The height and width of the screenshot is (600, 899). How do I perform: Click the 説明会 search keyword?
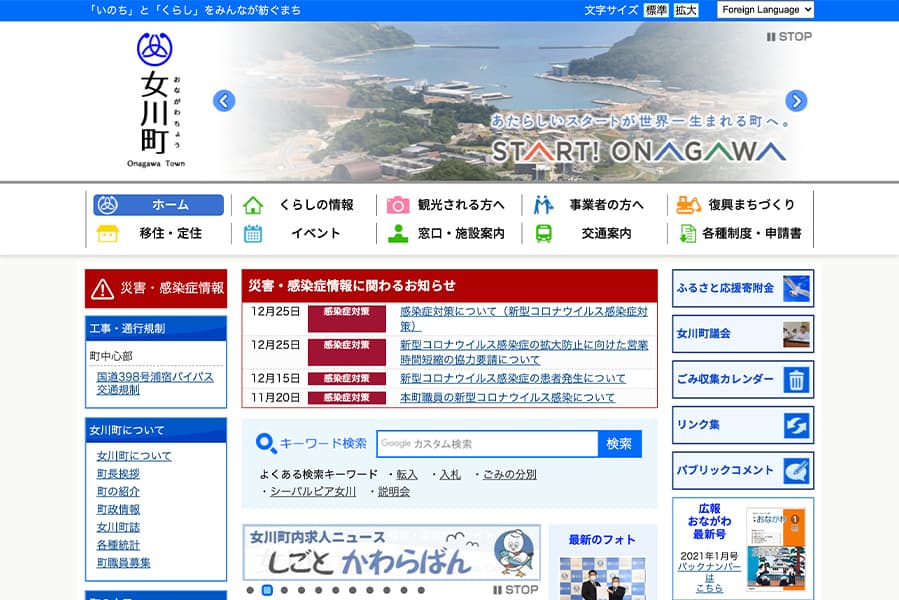click(394, 492)
